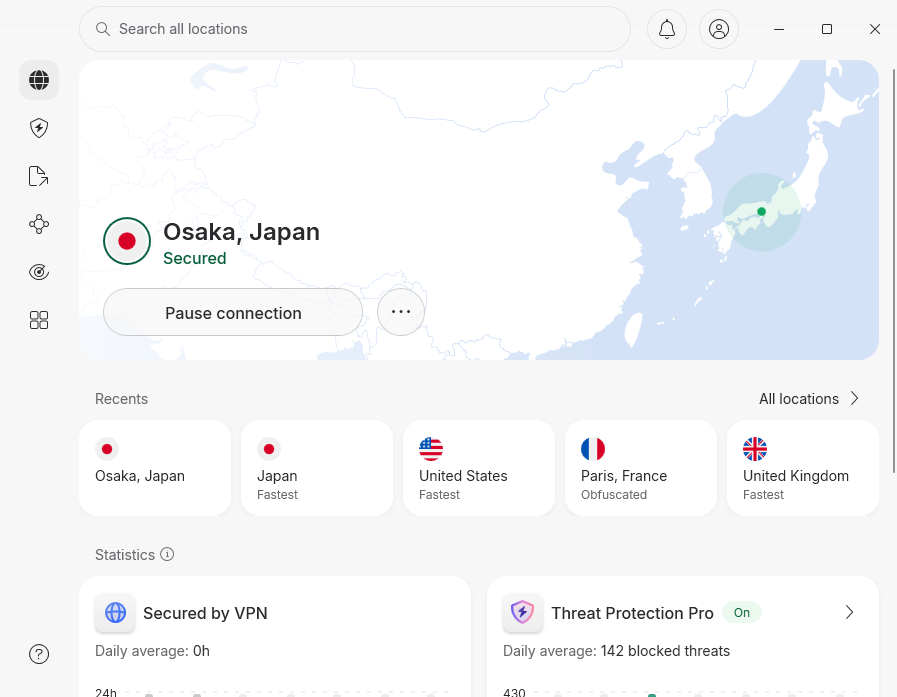Viewport: 897px width, 697px height.
Task: Open notifications bell
Action: tap(667, 29)
